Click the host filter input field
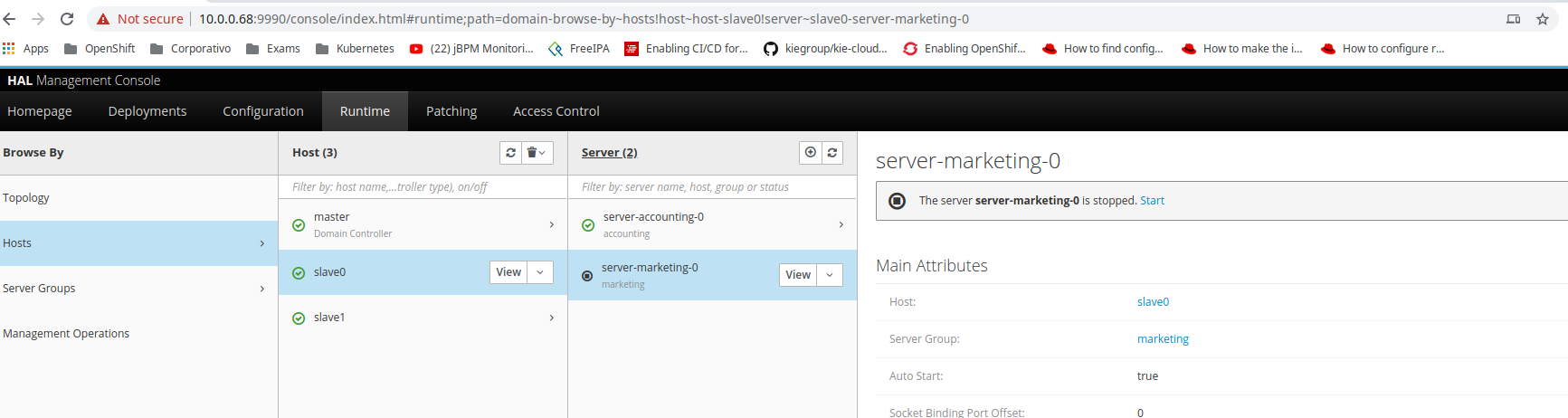 [423, 187]
